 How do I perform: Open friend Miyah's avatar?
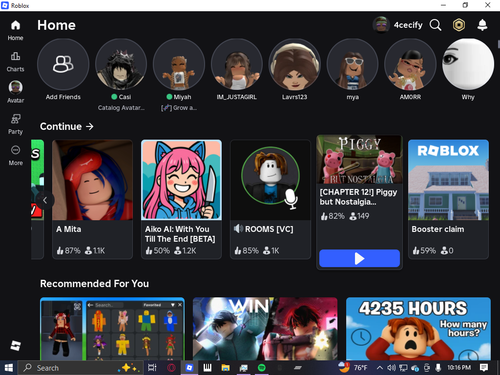pos(179,64)
